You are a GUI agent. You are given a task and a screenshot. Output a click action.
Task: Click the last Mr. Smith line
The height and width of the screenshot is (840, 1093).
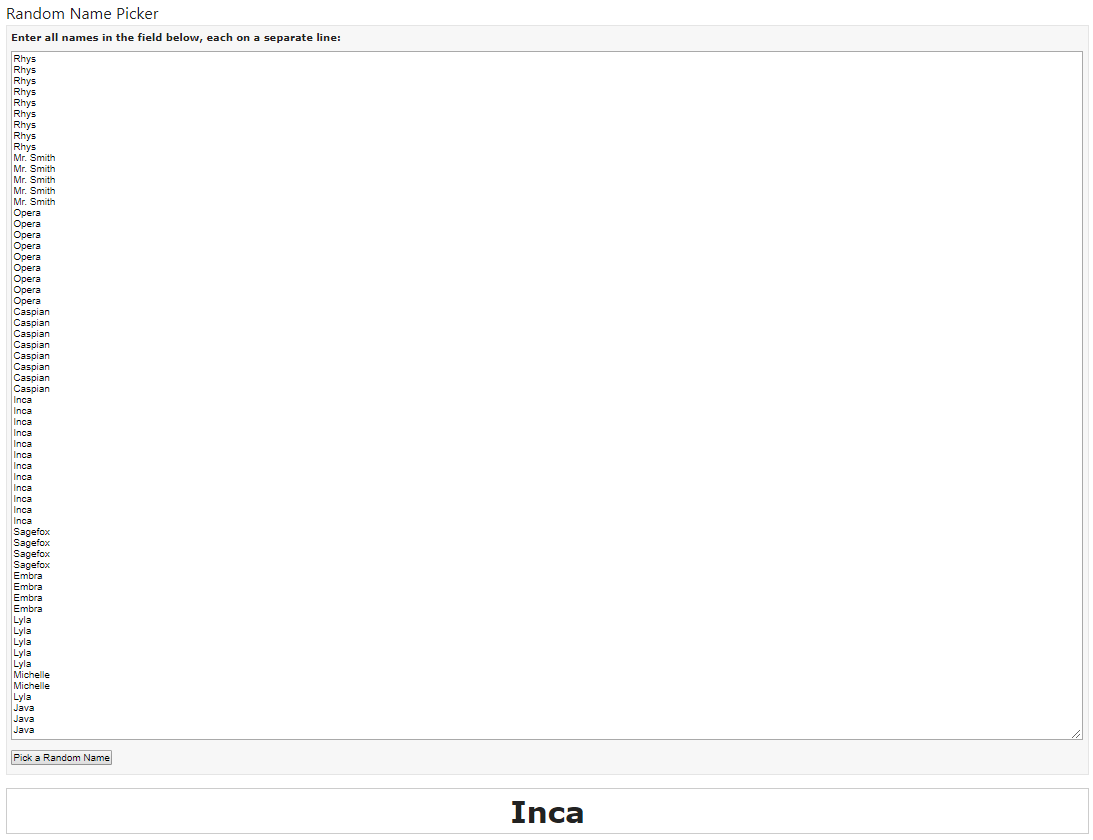[34, 201]
